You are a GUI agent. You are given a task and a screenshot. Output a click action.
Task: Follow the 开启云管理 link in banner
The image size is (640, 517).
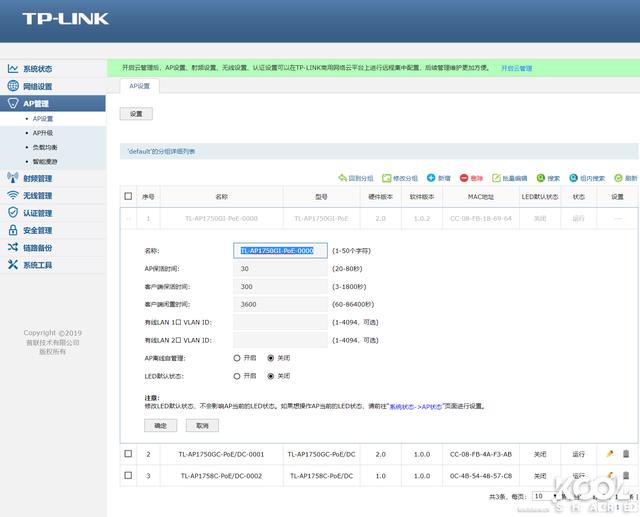[517, 68]
